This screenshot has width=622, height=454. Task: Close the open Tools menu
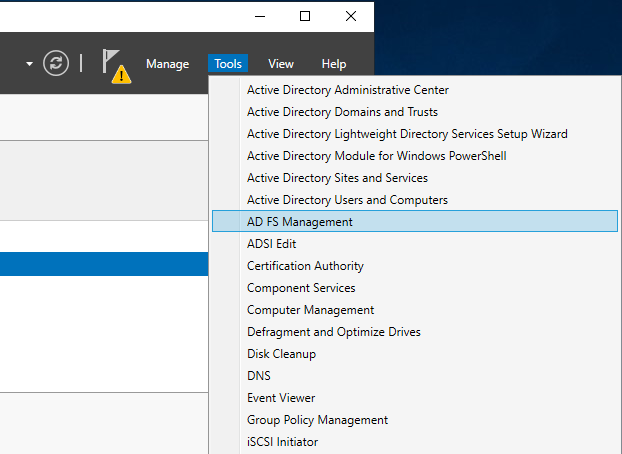pos(228,64)
